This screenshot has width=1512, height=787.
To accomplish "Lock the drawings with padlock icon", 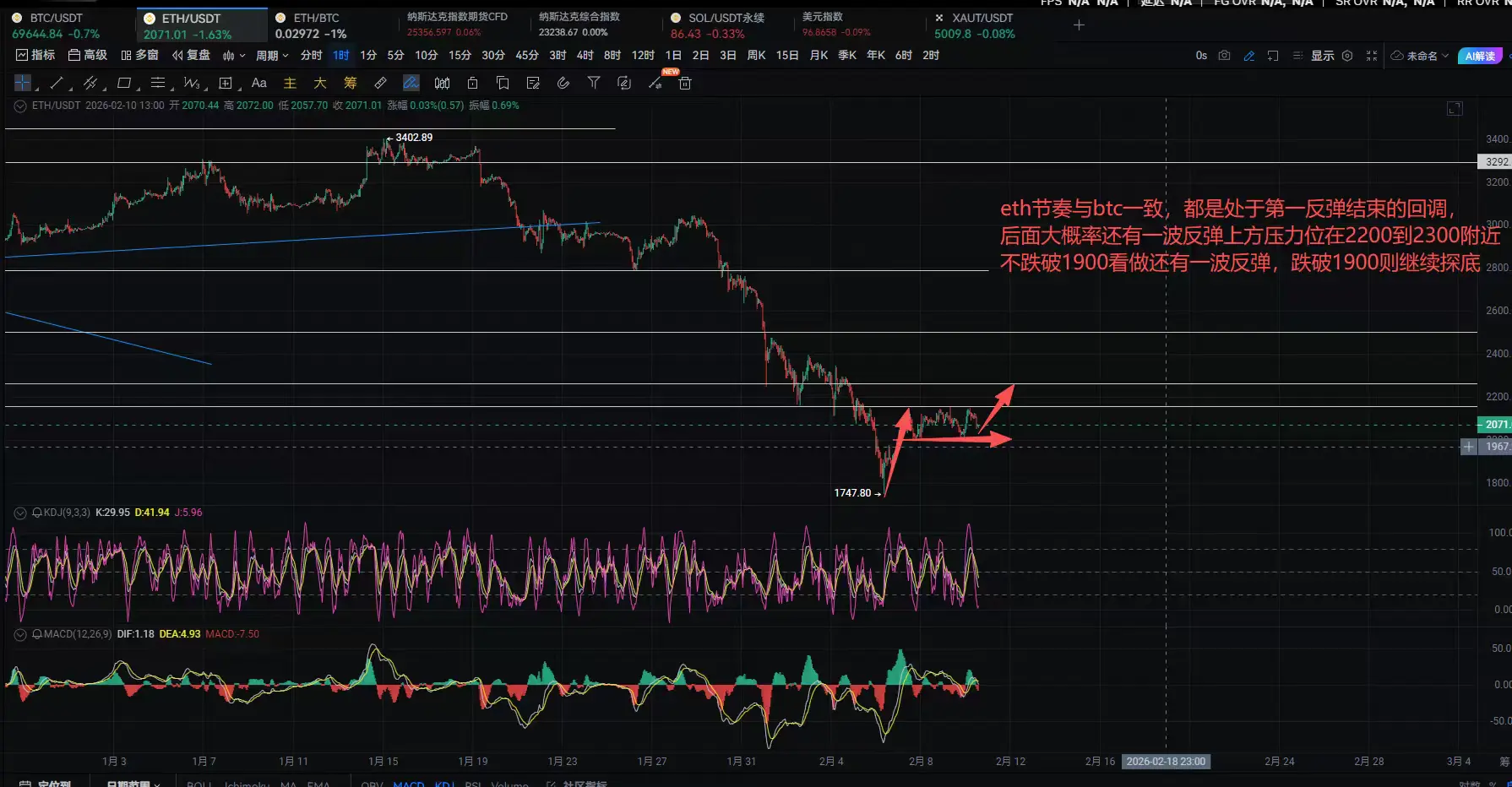I will (472, 83).
